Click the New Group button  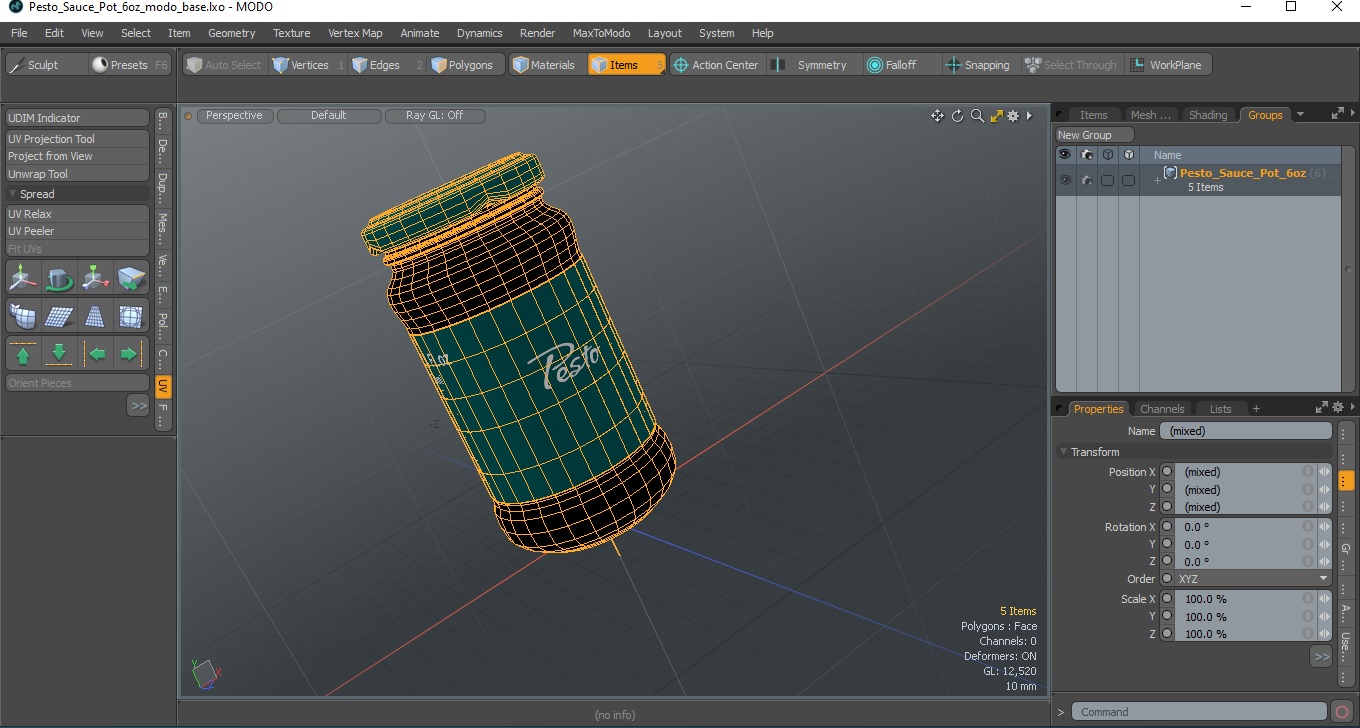tap(1095, 135)
